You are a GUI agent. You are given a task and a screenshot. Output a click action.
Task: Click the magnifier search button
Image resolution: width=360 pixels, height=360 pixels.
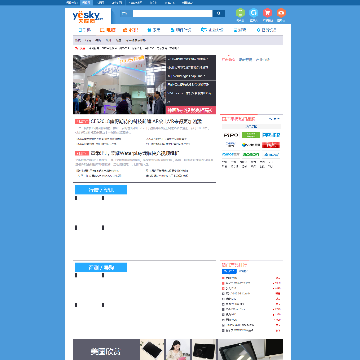click(219, 13)
